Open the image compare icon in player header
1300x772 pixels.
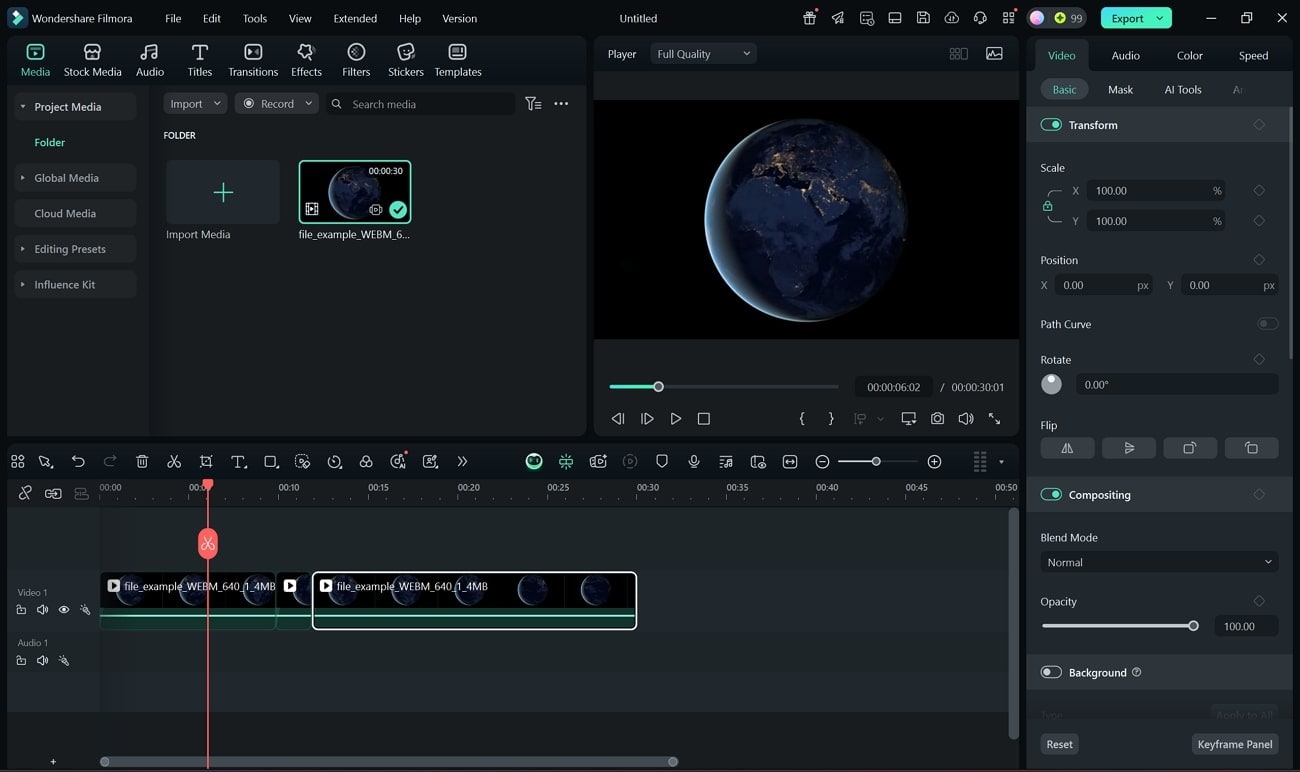(994, 54)
